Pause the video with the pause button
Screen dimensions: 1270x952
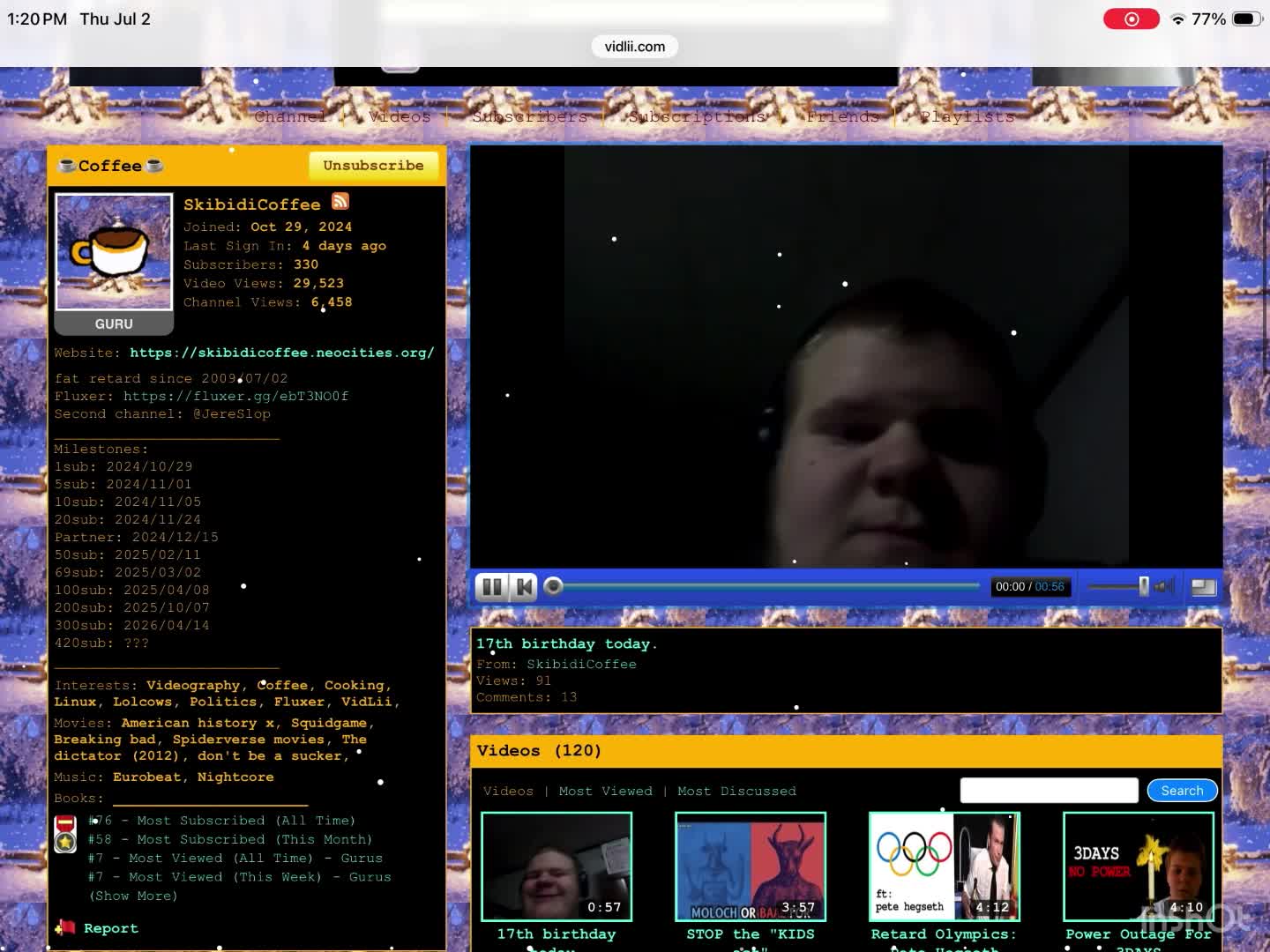(x=492, y=587)
